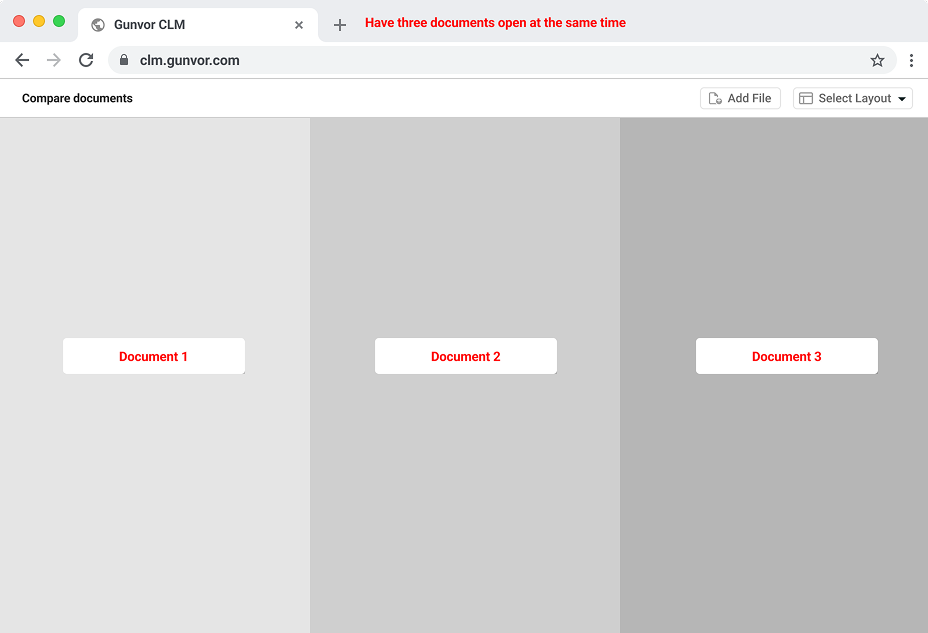
Task: Bookmark this page with the star icon
Action: pyautogui.click(x=877, y=60)
